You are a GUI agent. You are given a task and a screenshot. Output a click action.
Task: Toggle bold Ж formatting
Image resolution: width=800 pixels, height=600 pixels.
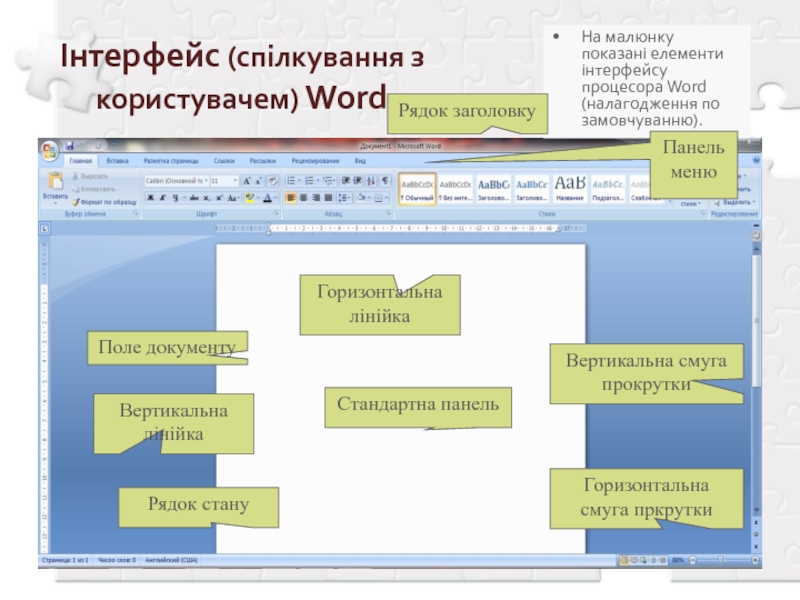tap(150, 198)
